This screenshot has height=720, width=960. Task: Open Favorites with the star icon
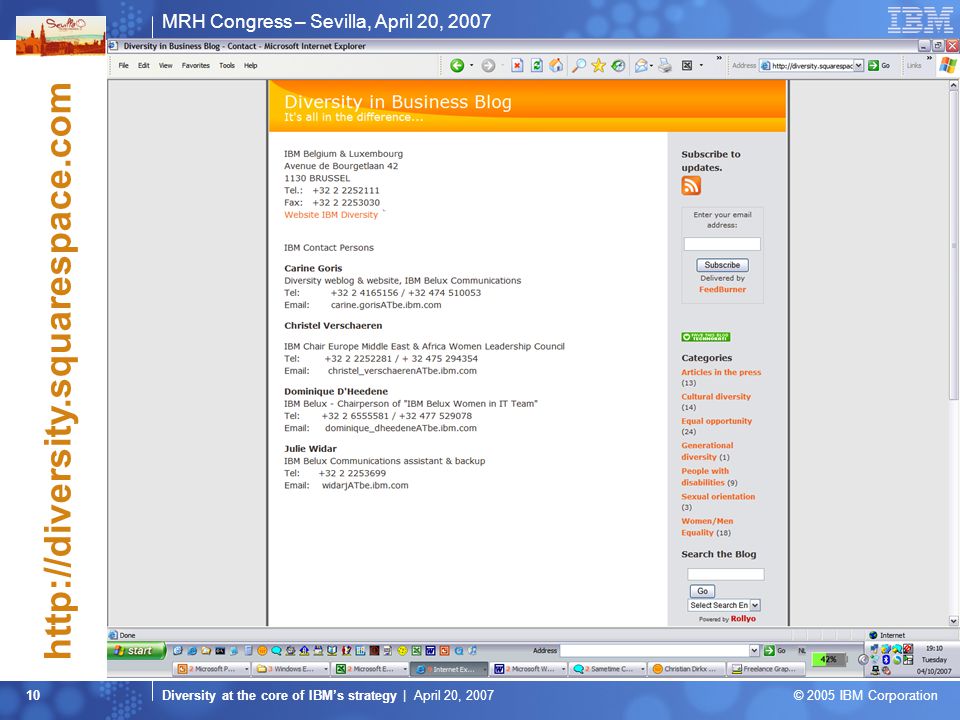pyautogui.click(x=598, y=66)
